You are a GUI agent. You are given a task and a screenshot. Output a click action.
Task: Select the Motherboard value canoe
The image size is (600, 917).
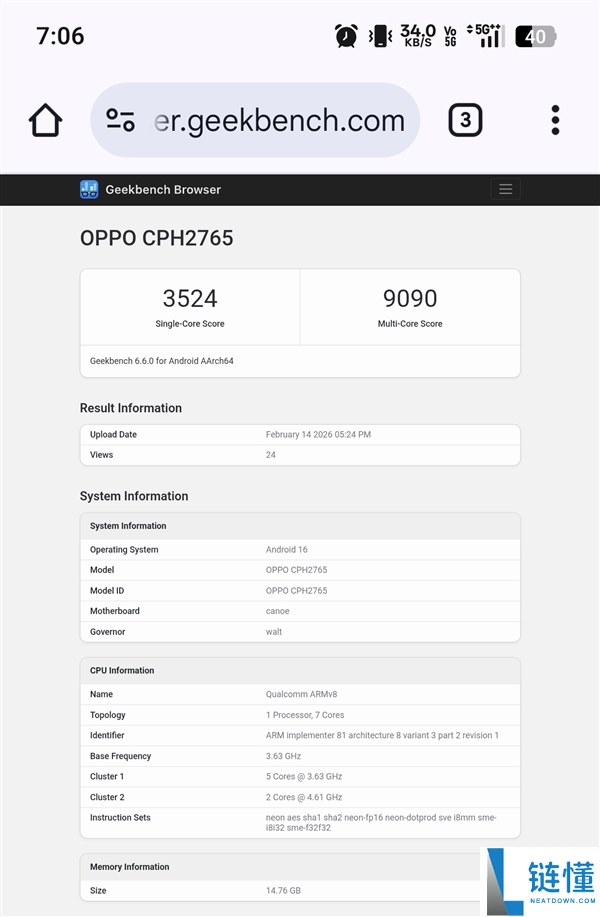point(278,611)
